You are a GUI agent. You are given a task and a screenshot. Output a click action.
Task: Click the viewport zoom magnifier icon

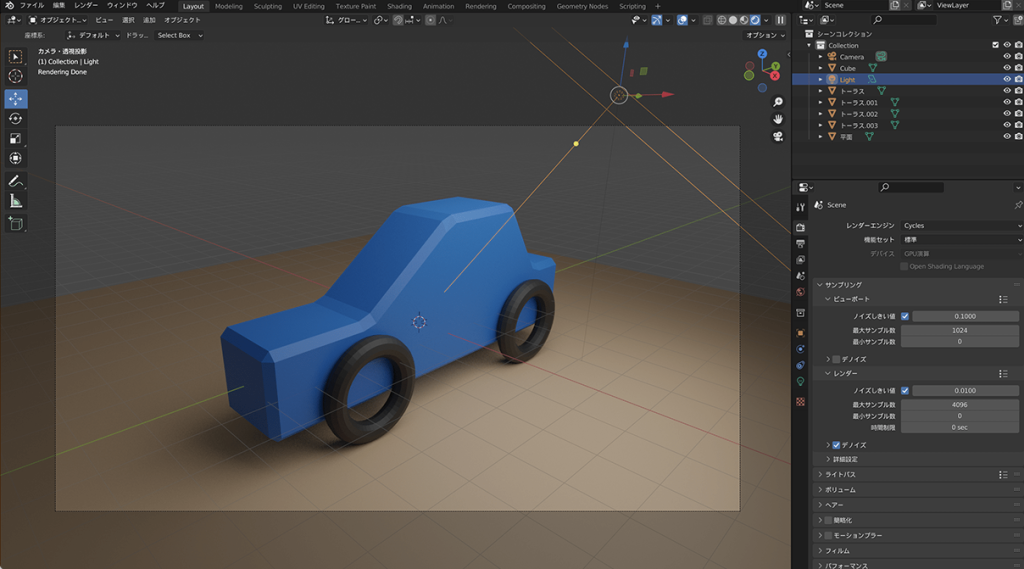pos(778,102)
